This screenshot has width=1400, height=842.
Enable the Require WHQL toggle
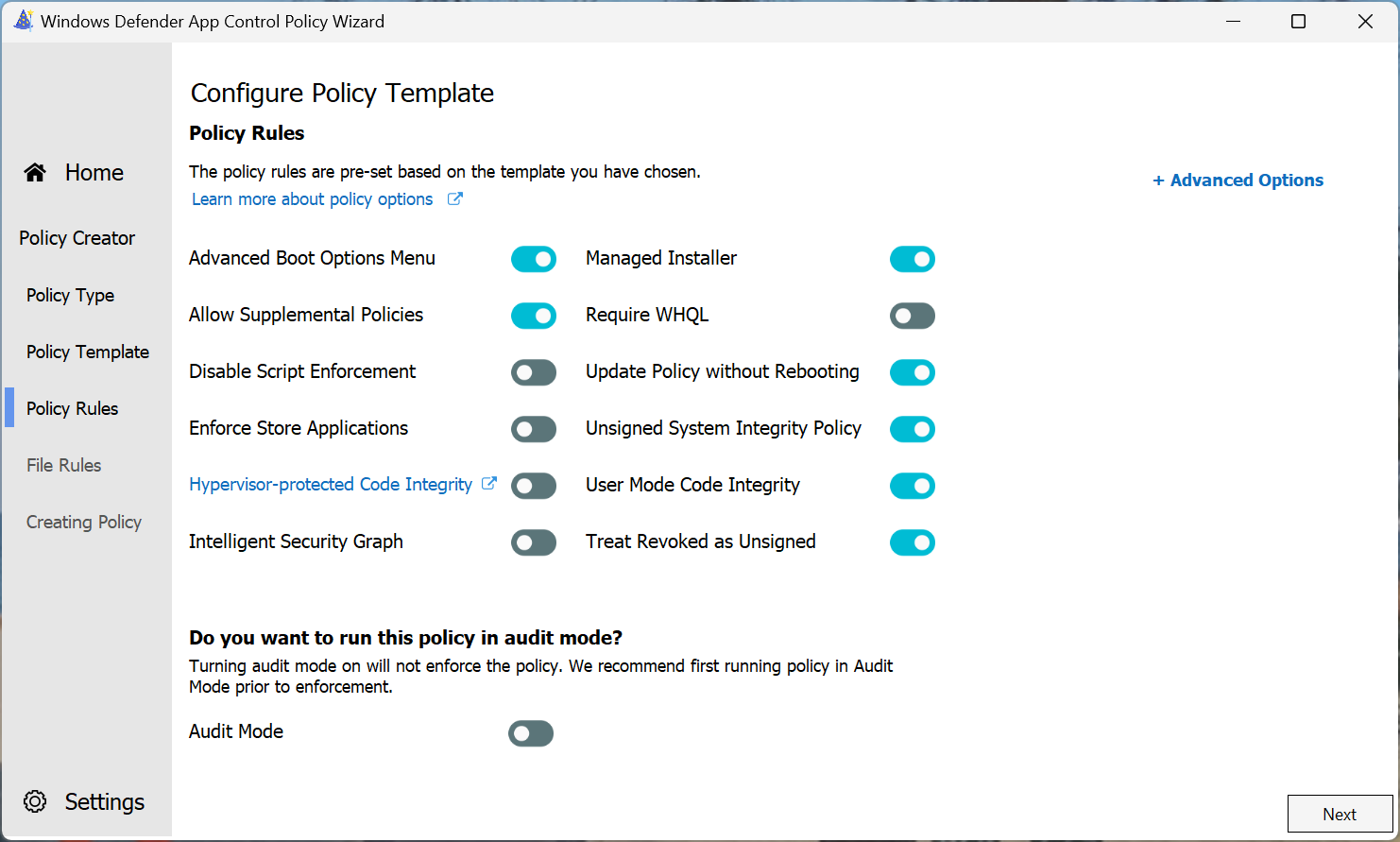[913, 316]
